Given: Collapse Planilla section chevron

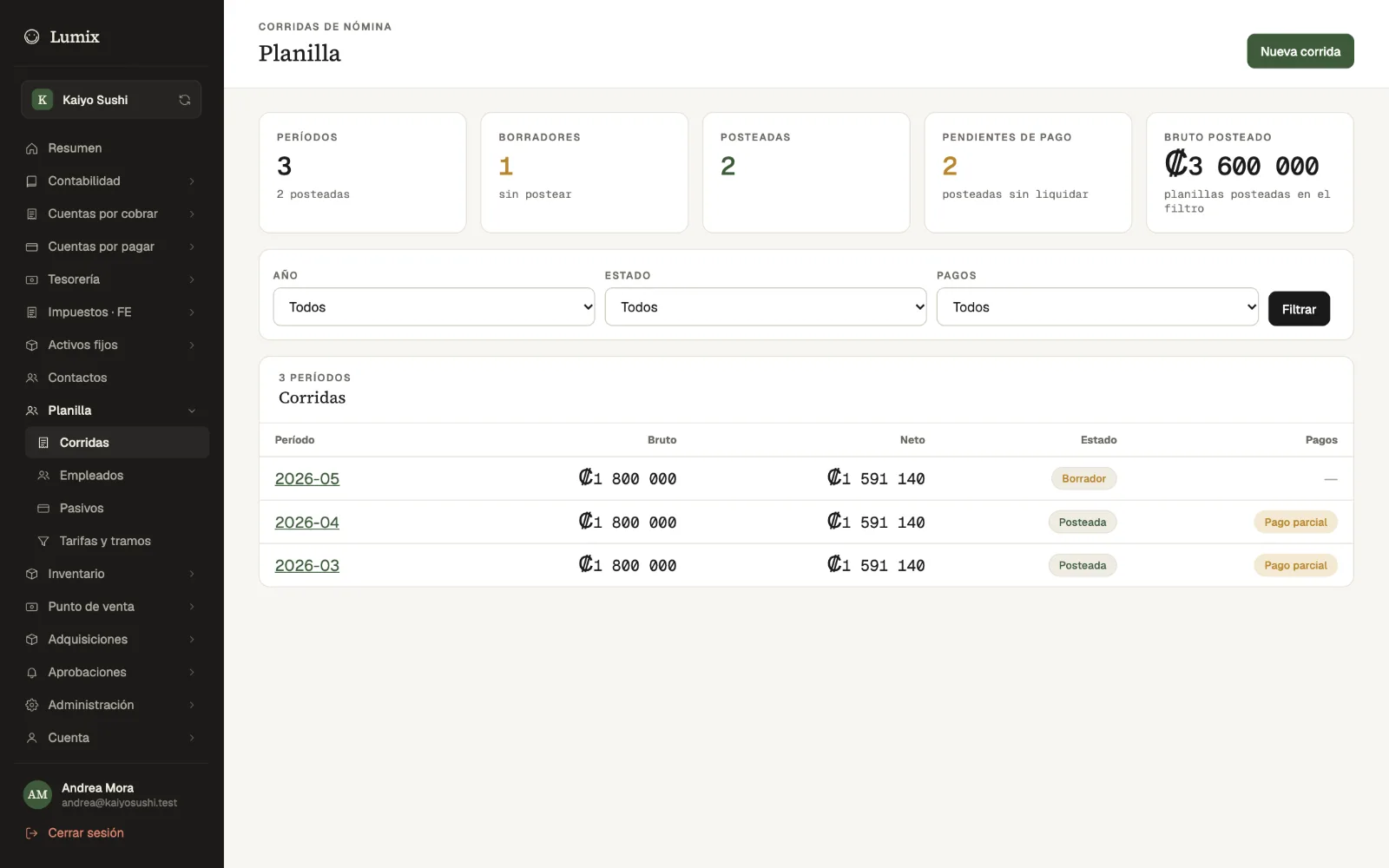Looking at the screenshot, I should (192, 411).
